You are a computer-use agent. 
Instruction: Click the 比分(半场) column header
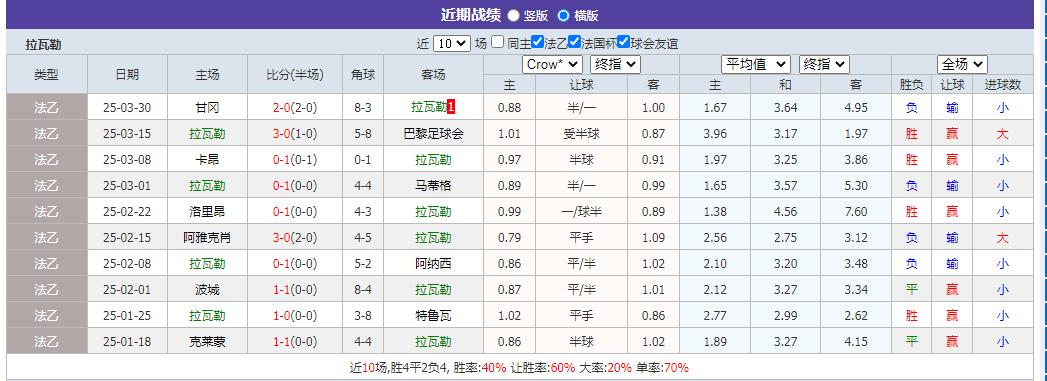tap(294, 75)
